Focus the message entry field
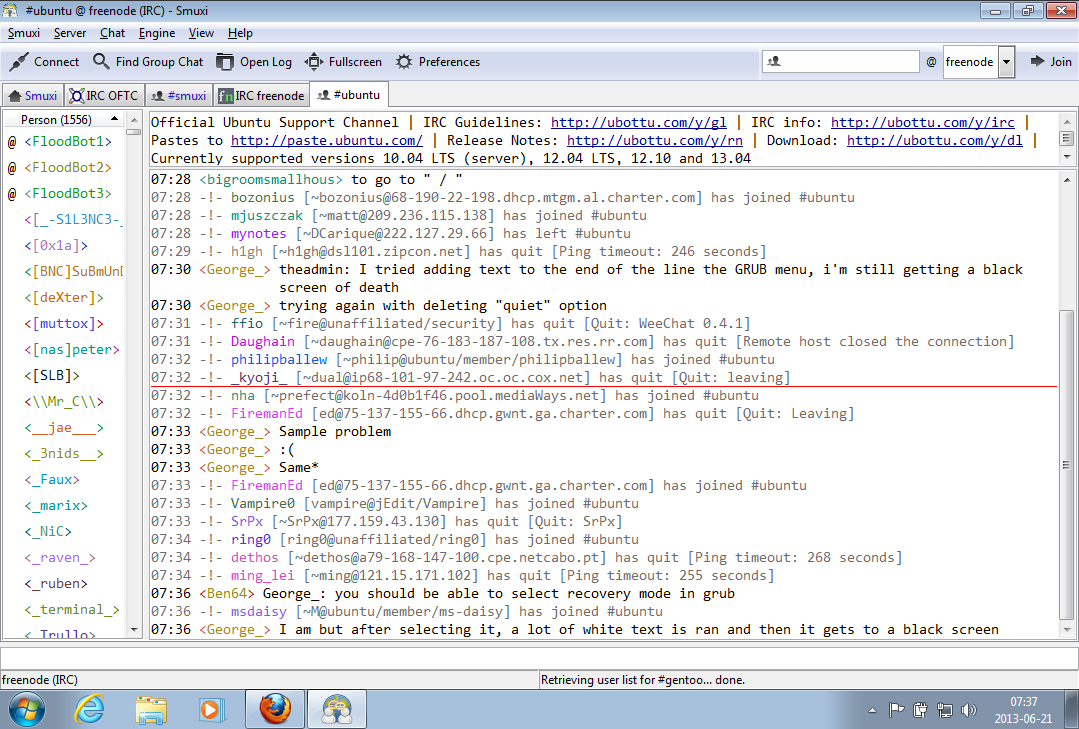This screenshot has height=729, width=1079. [539, 658]
